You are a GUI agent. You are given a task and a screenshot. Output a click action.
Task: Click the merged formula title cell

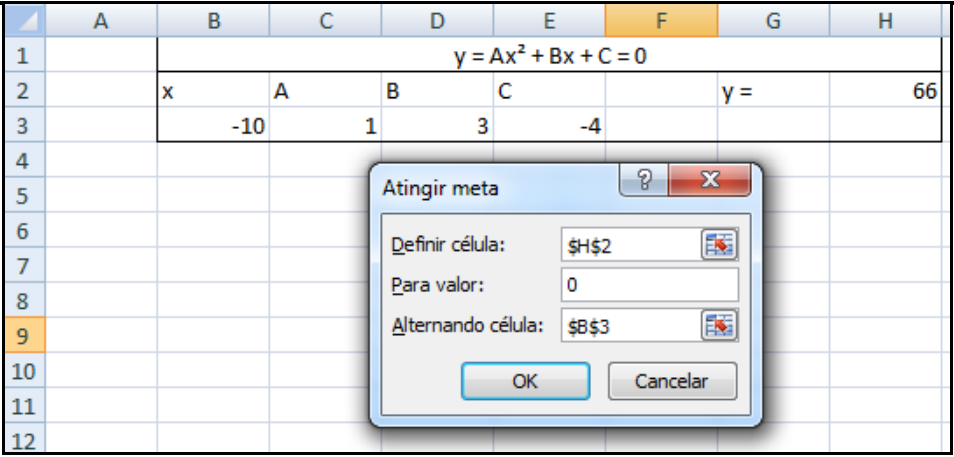[549, 56]
